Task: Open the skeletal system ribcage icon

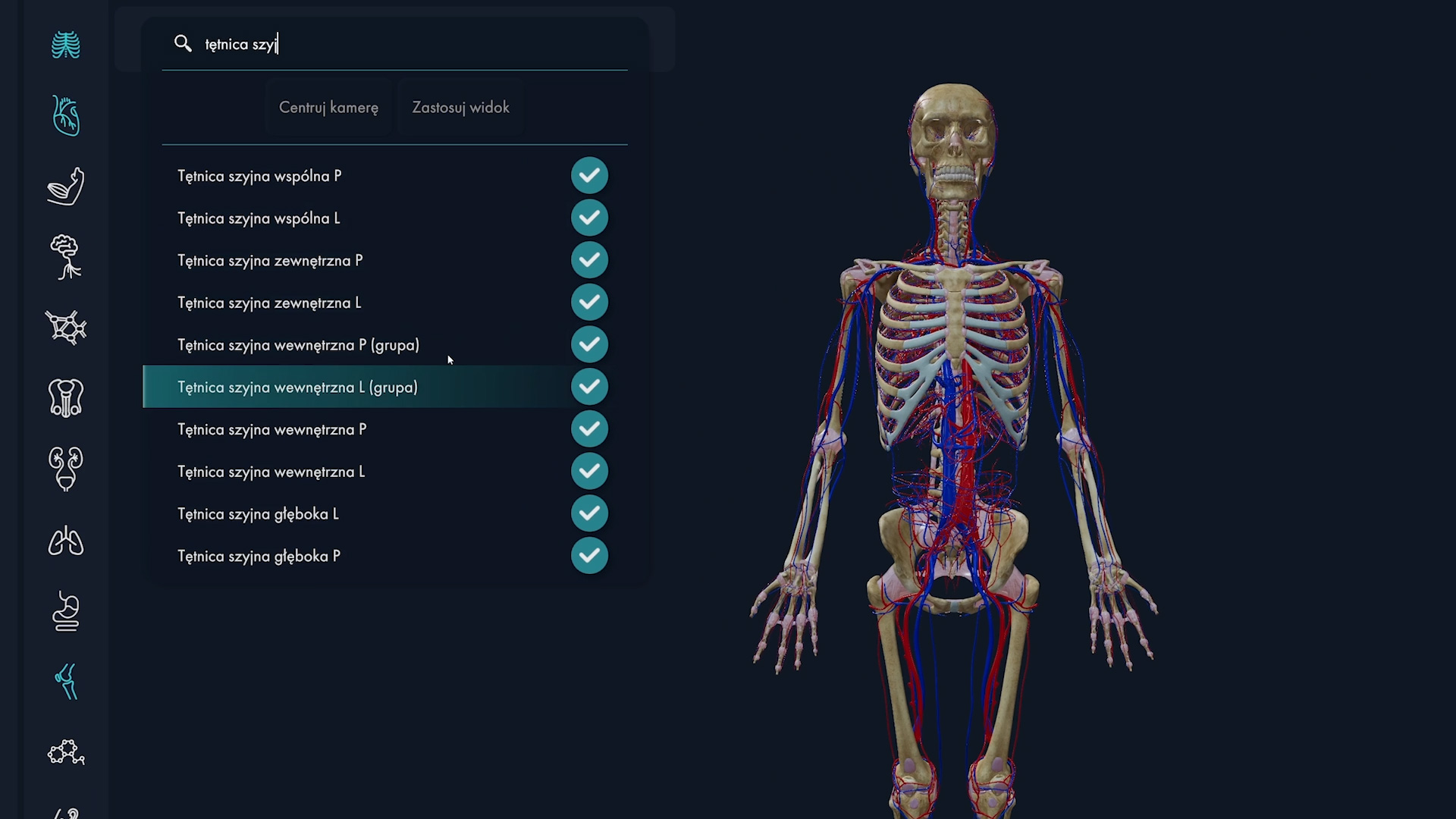Action: (x=66, y=45)
